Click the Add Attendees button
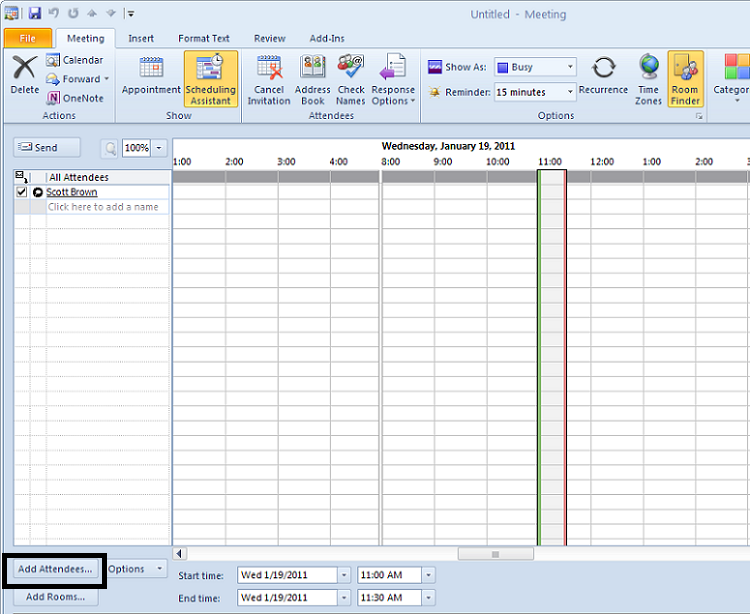The height and width of the screenshot is (614, 750). pyautogui.click(x=55, y=569)
